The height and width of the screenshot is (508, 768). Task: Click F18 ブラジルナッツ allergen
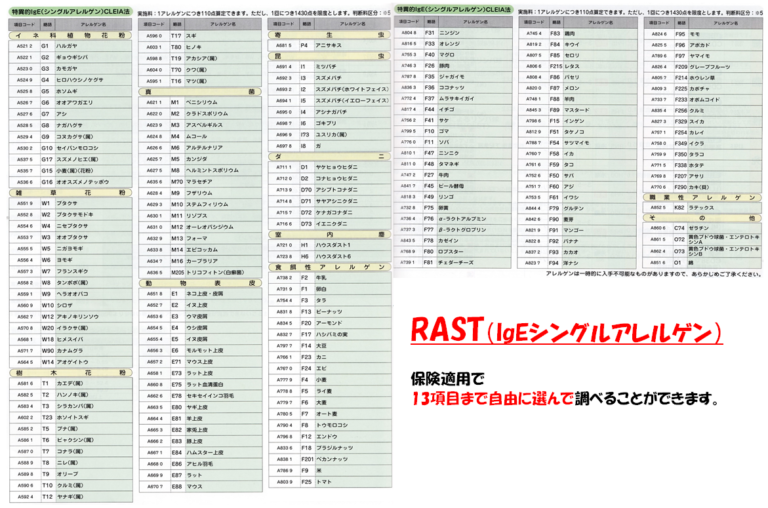point(330,448)
